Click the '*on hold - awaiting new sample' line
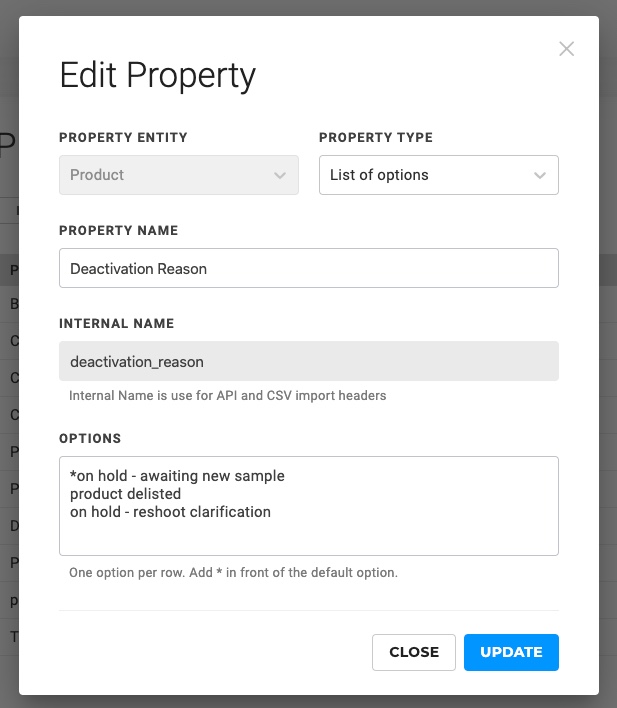The height and width of the screenshot is (708, 617). (x=177, y=476)
